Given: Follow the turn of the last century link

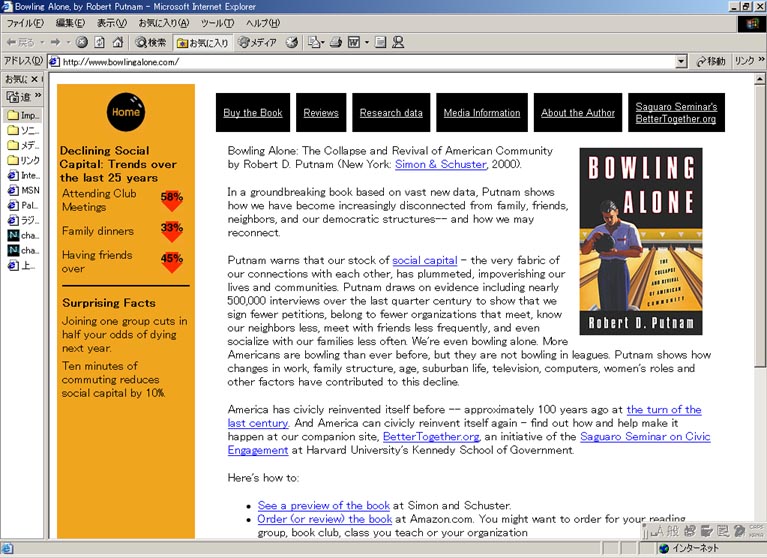Looking at the screenshot, I should coord(664,410).
